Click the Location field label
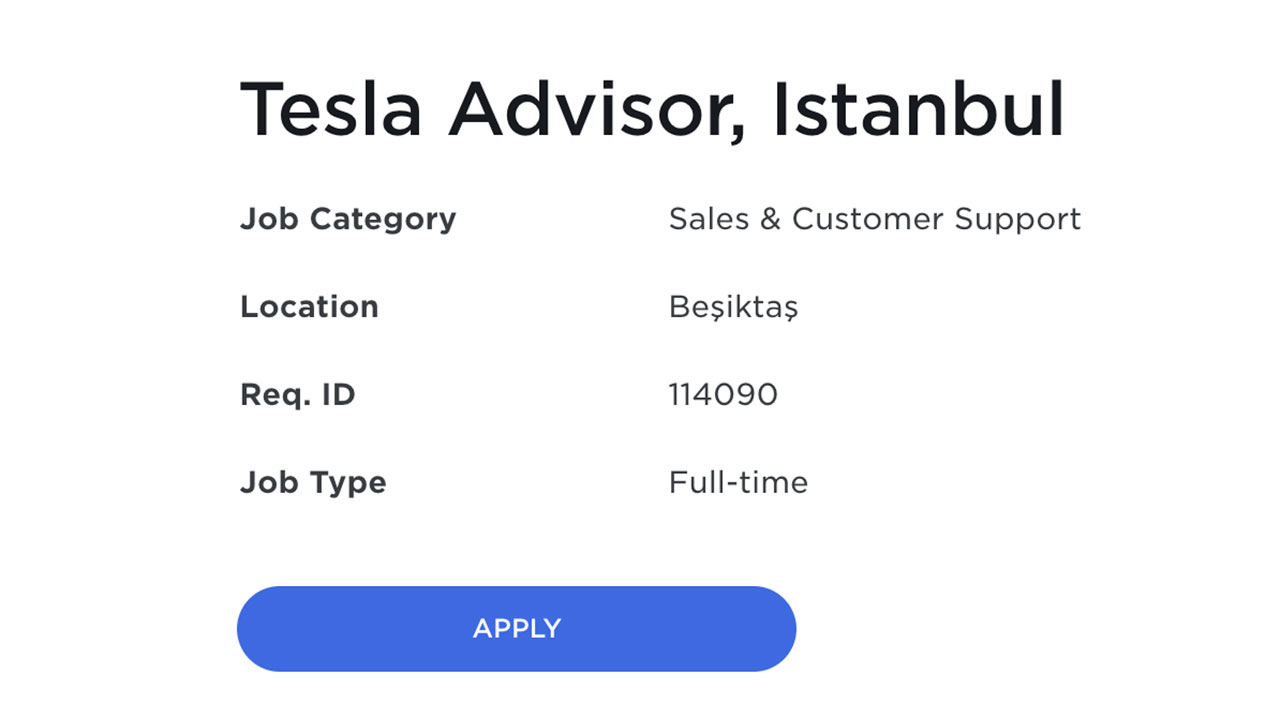The image size is (1280, 720). click(309, 307)
